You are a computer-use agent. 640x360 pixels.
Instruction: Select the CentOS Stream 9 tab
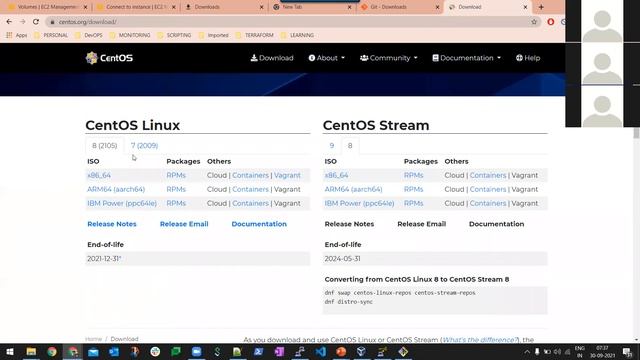[x=332, y=146]
